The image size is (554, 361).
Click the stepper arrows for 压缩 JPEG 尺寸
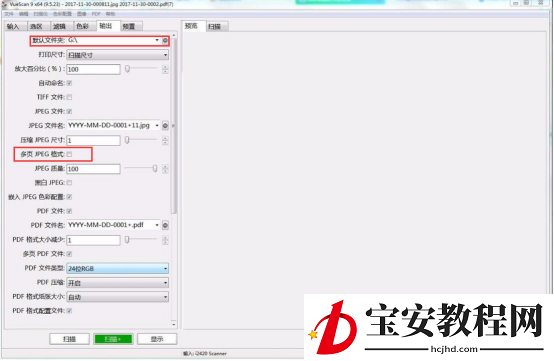click(165, 140)
